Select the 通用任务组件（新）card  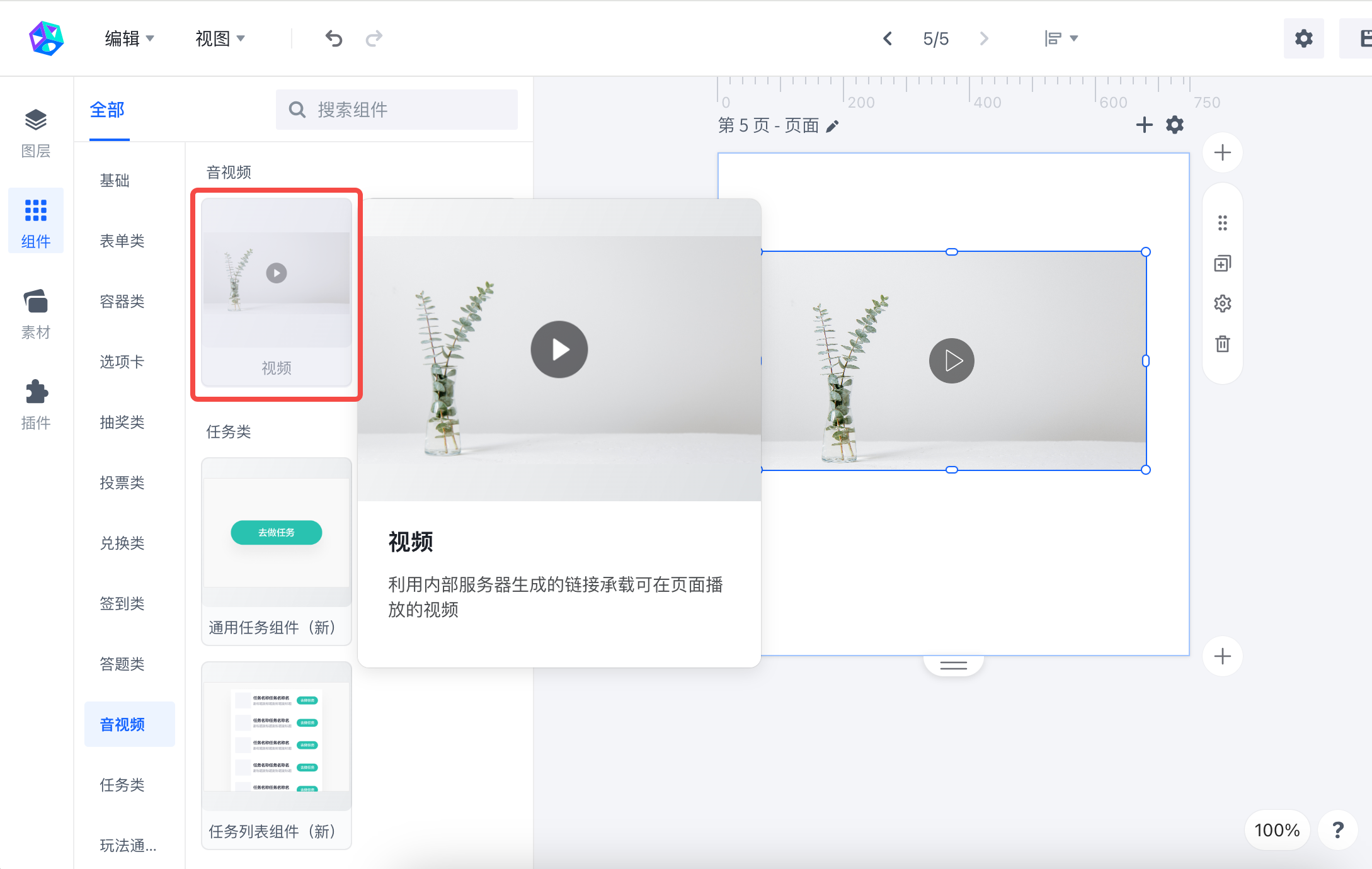pyautogui.click(x=277, y=552)
